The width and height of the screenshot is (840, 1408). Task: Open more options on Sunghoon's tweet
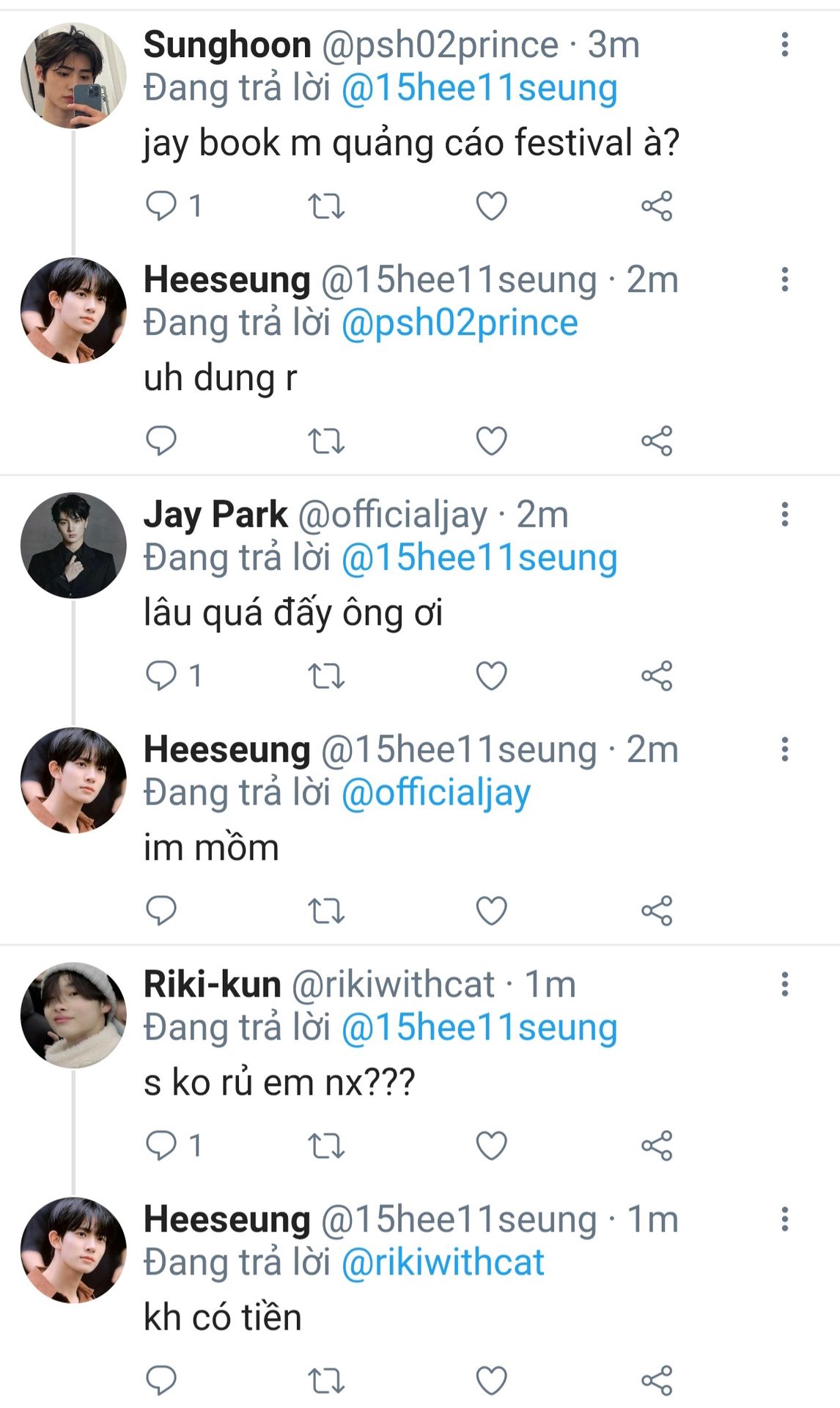(x=784, y=45)
